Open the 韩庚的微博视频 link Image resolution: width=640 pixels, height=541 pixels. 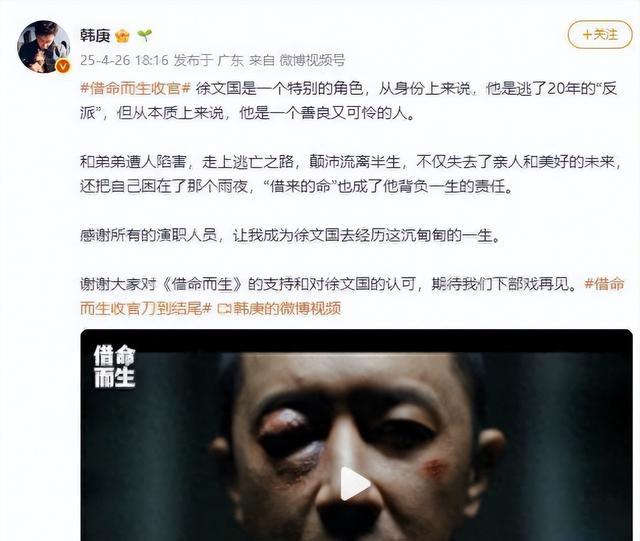point(287,309)
